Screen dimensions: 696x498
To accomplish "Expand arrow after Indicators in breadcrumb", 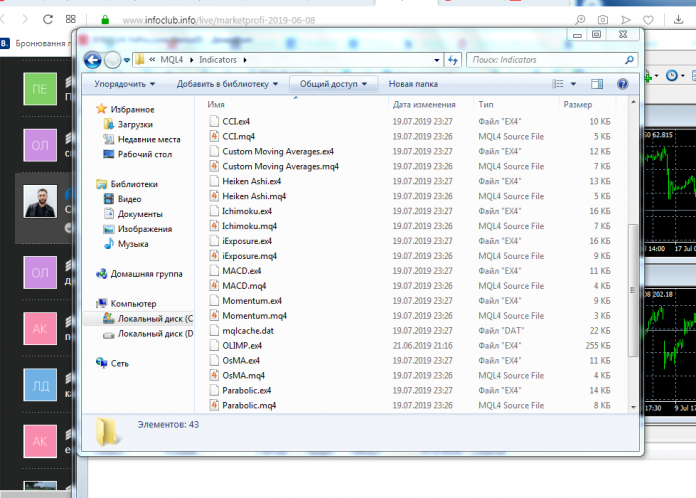I will (245, 60).
